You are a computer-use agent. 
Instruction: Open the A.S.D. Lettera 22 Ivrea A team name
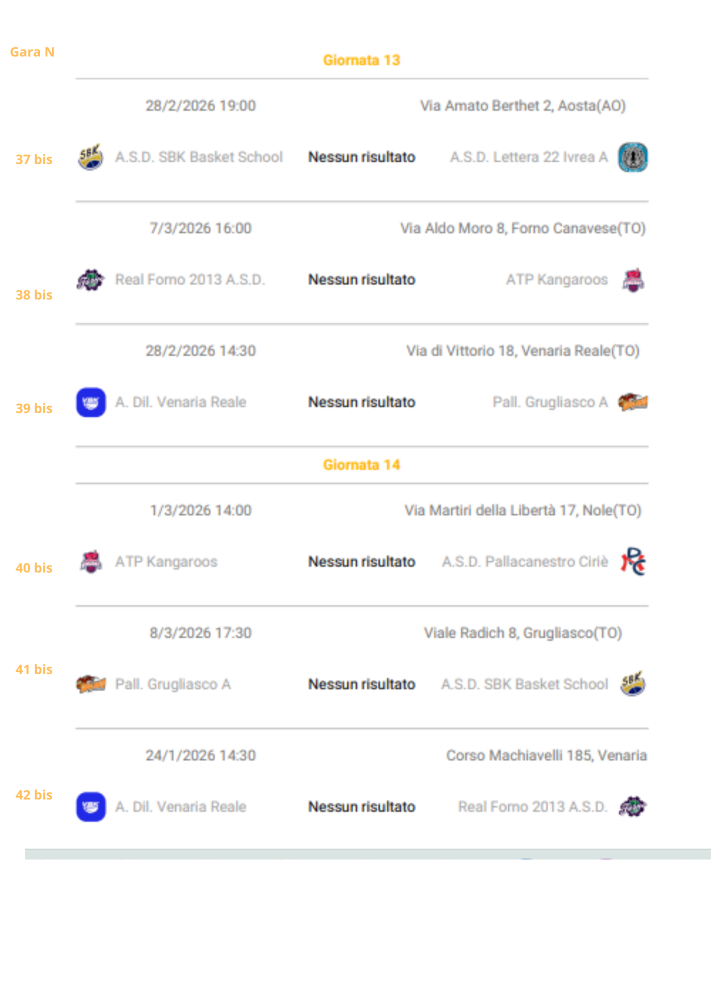click(528, 157)
